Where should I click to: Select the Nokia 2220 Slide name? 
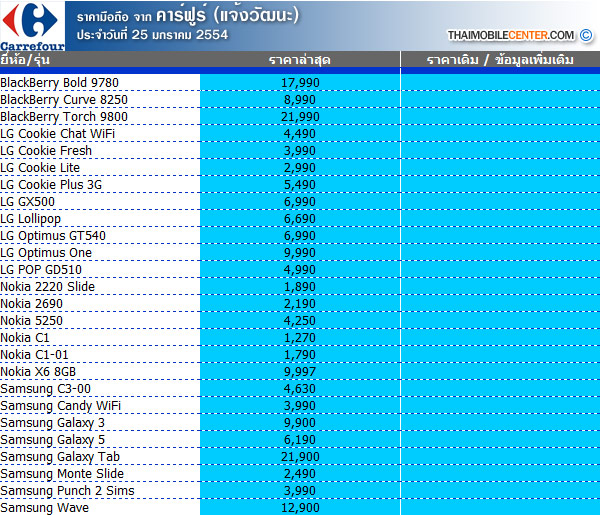(47, 287)
